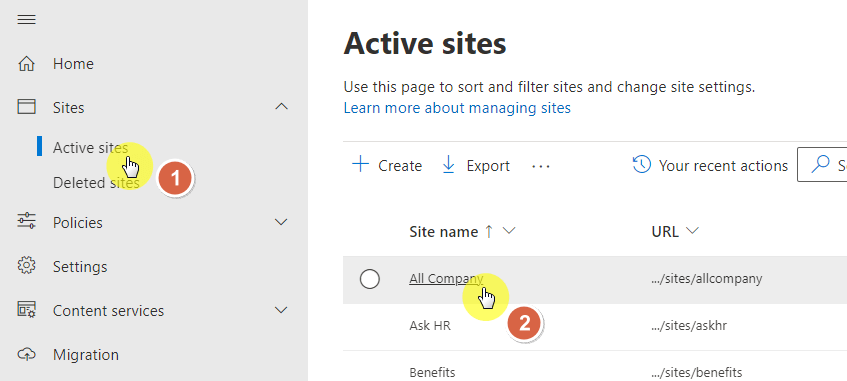Click the Content services icon
The image size is (847, 381).
click(x=26, y=310)
